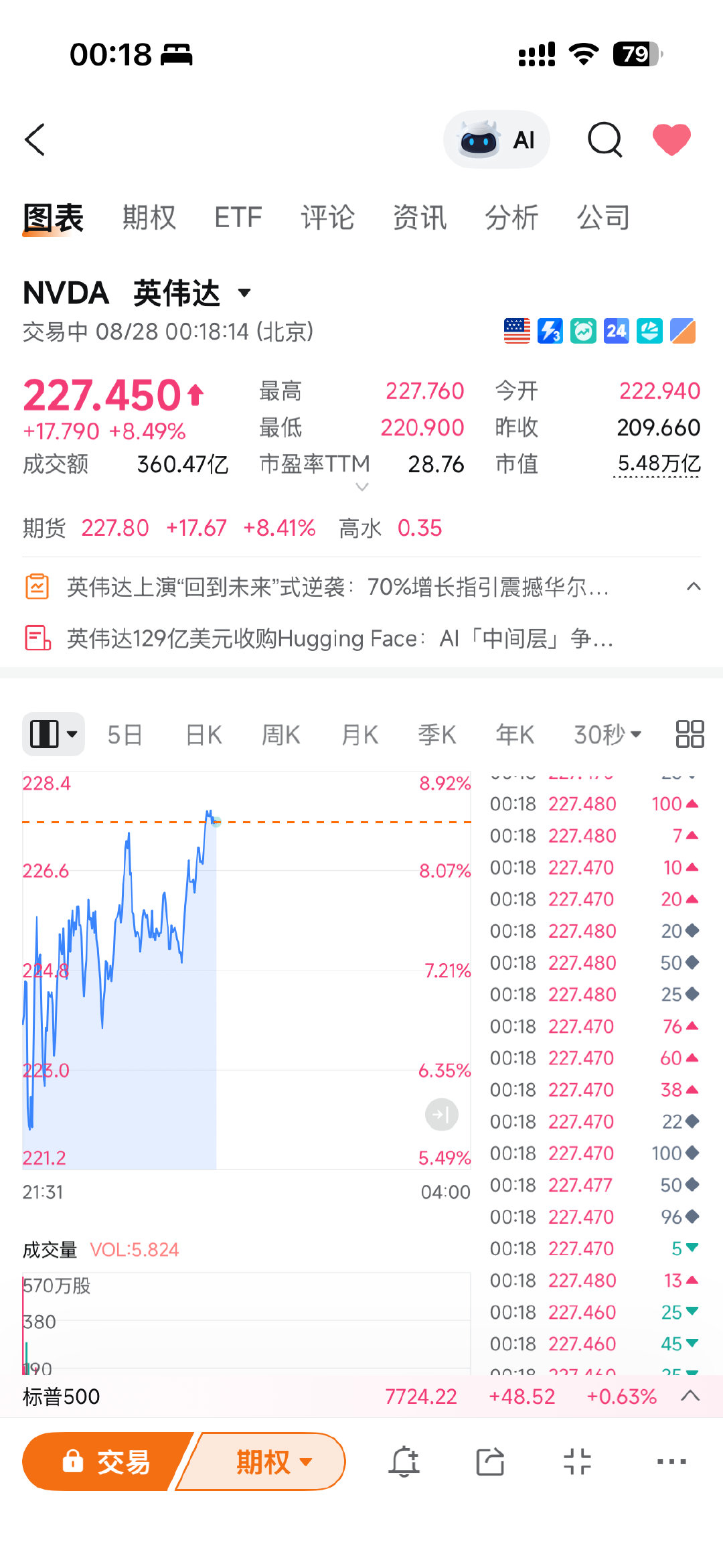Image resolution: width=723 pixels, height=1568 pixels.
Task: Tap the volume bar chart area
Action: [x=246, y=1323]
